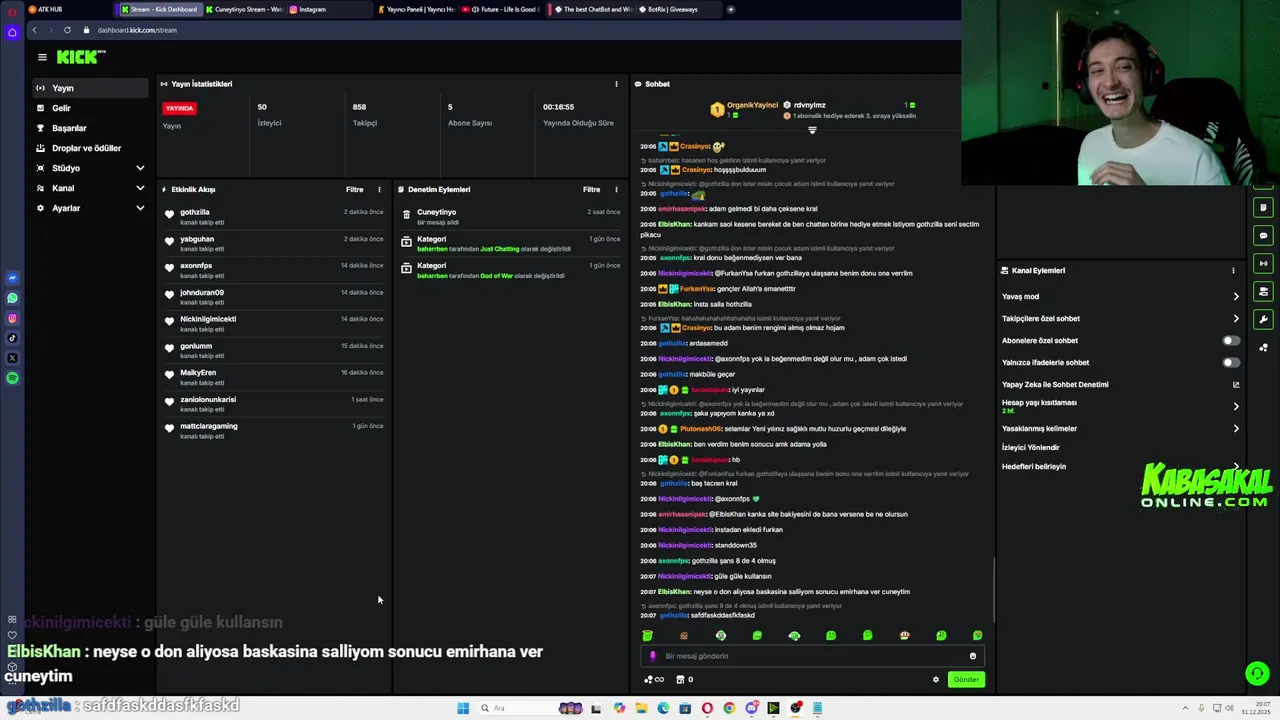The image size is (1280, 720).
Task: Open Filtre in Etkinlik Akışı panel
Action: (354, 189)
